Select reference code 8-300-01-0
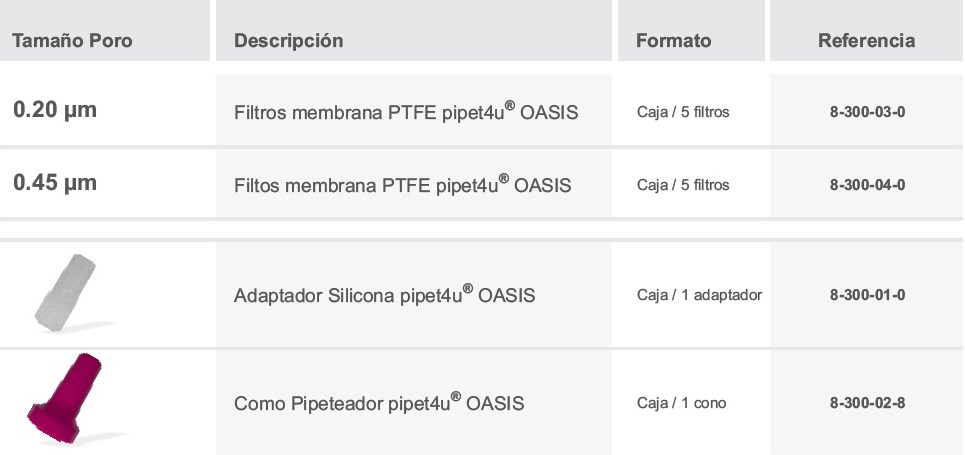965x455 pixels. [x=867, y=296]
